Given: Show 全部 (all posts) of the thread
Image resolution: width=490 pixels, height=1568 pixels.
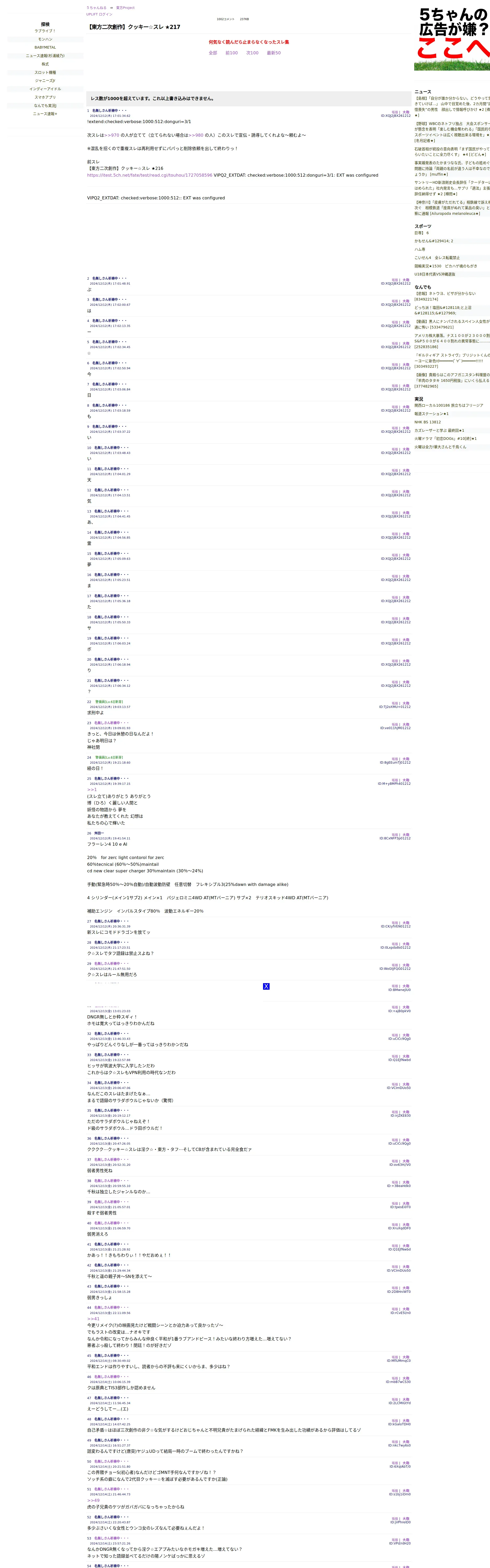Looking at the screenshot, I should click(x=213, y=53).
